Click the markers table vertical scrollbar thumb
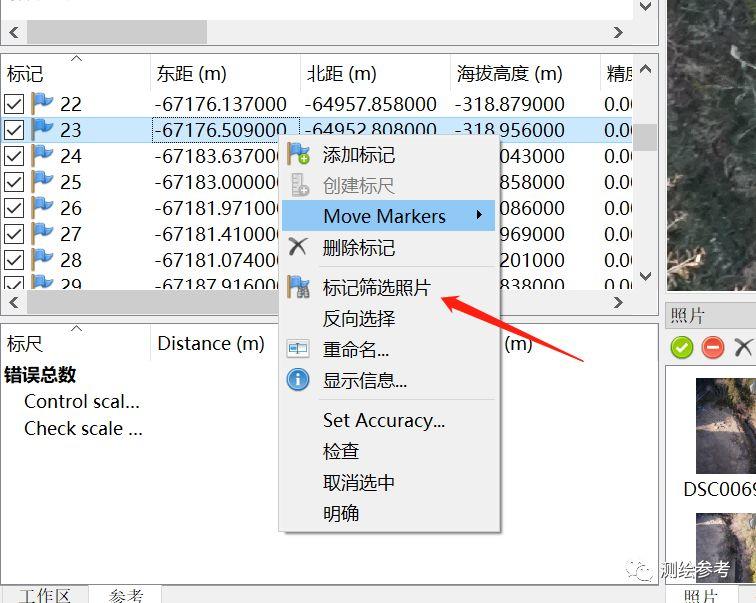 click(x=645, y=137)
